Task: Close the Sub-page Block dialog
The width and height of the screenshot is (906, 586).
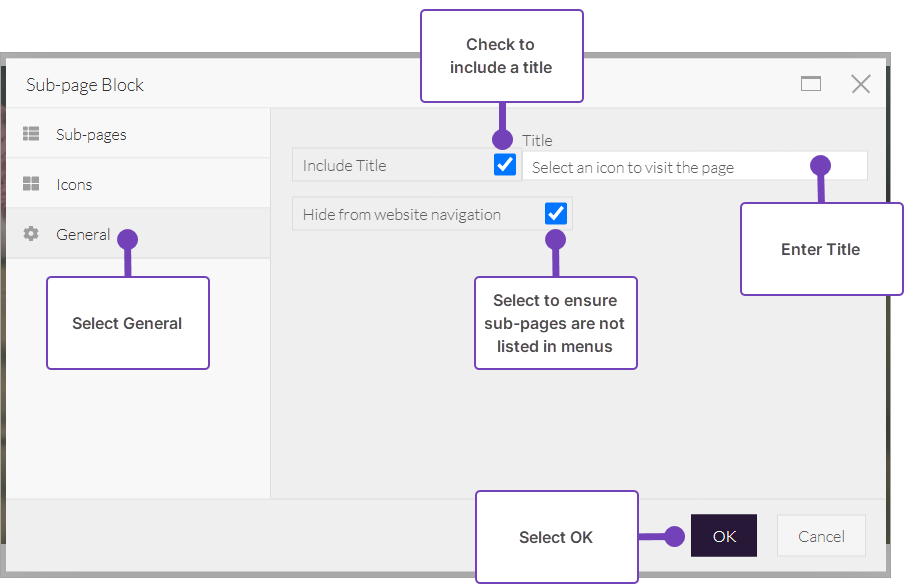Action: pyautogui.click(x=860, y=84)
